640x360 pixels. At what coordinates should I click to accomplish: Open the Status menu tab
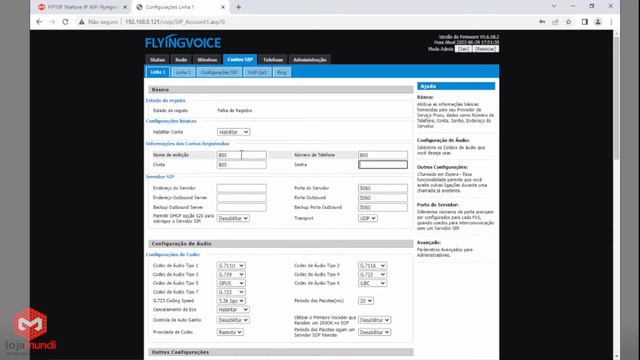[x=157, y=60]
